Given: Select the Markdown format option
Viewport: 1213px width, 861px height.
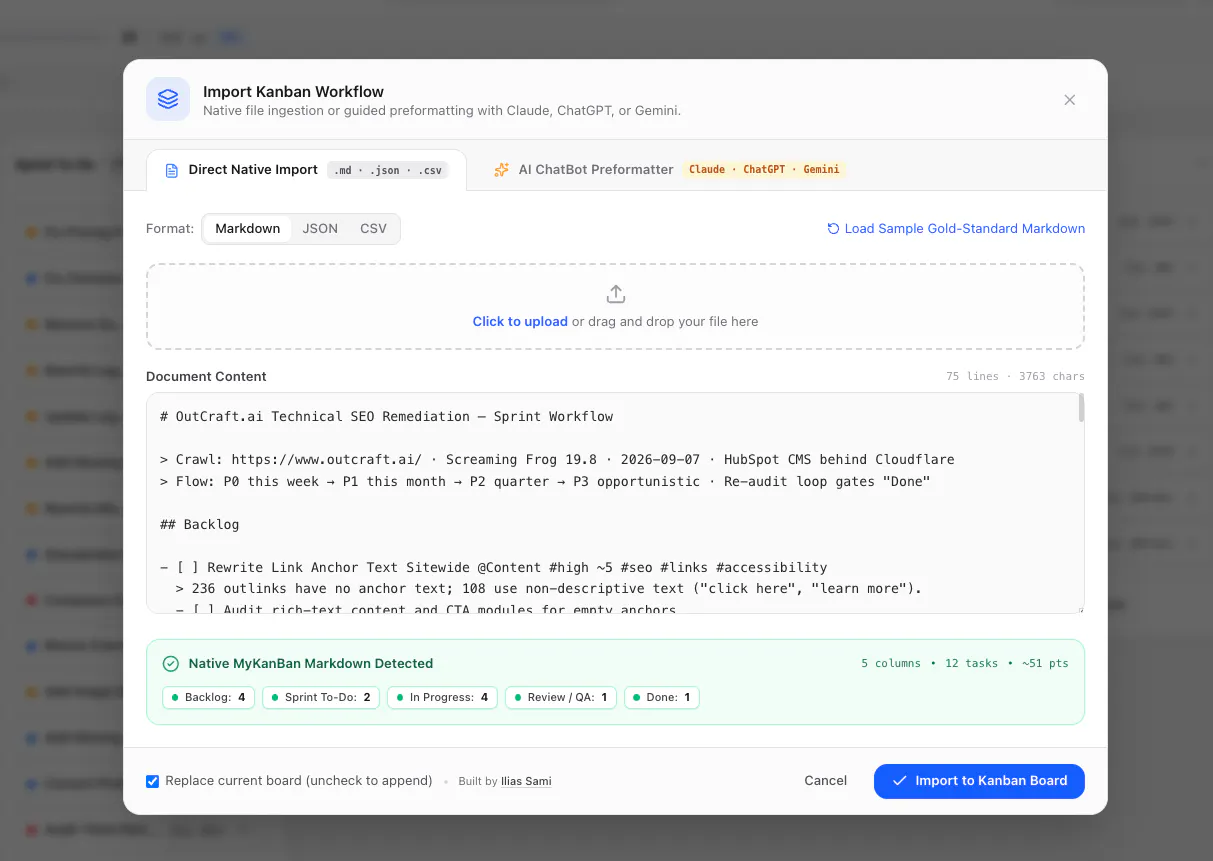Looking at the screenshot, I should [248, 228].
